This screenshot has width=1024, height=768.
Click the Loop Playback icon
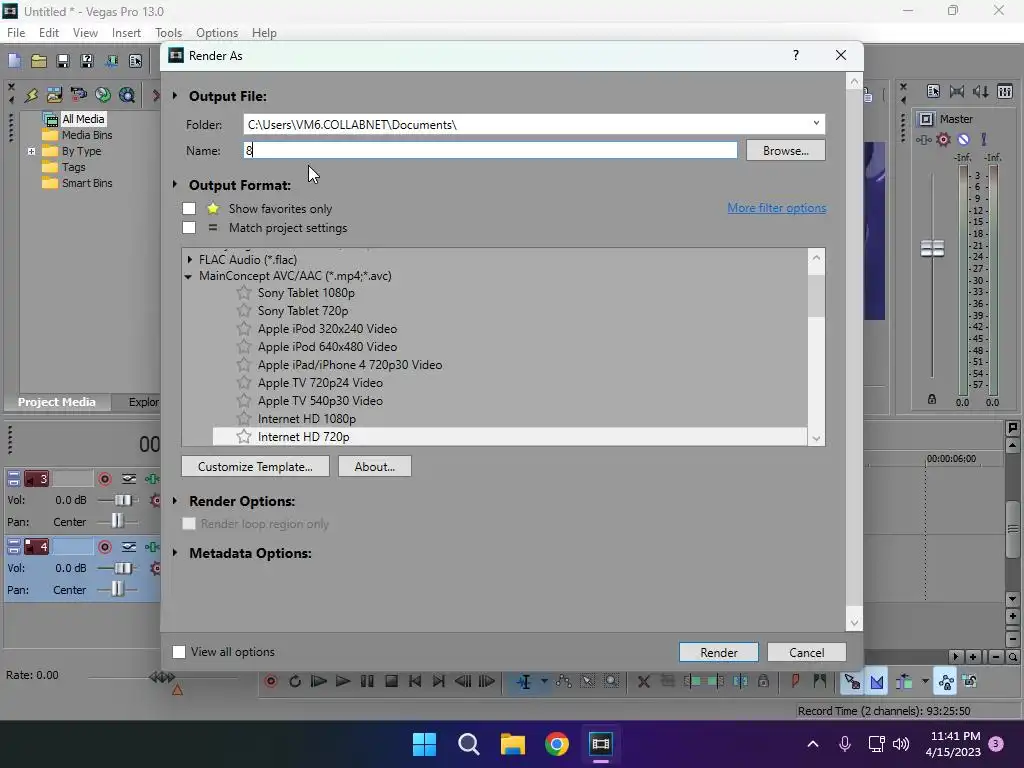[x=295, y=681]
